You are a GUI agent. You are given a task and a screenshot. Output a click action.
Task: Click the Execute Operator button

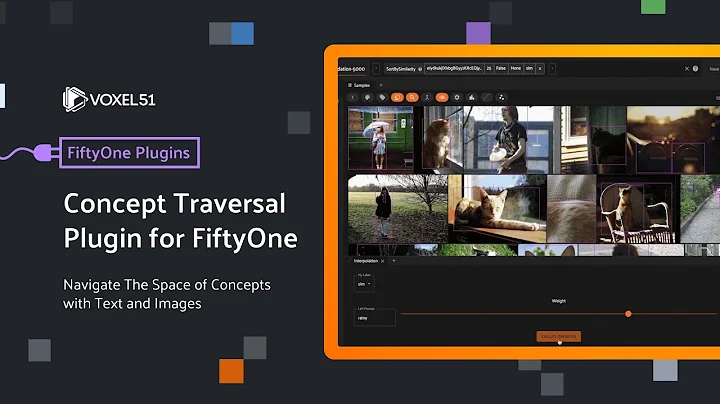point(558,337)
